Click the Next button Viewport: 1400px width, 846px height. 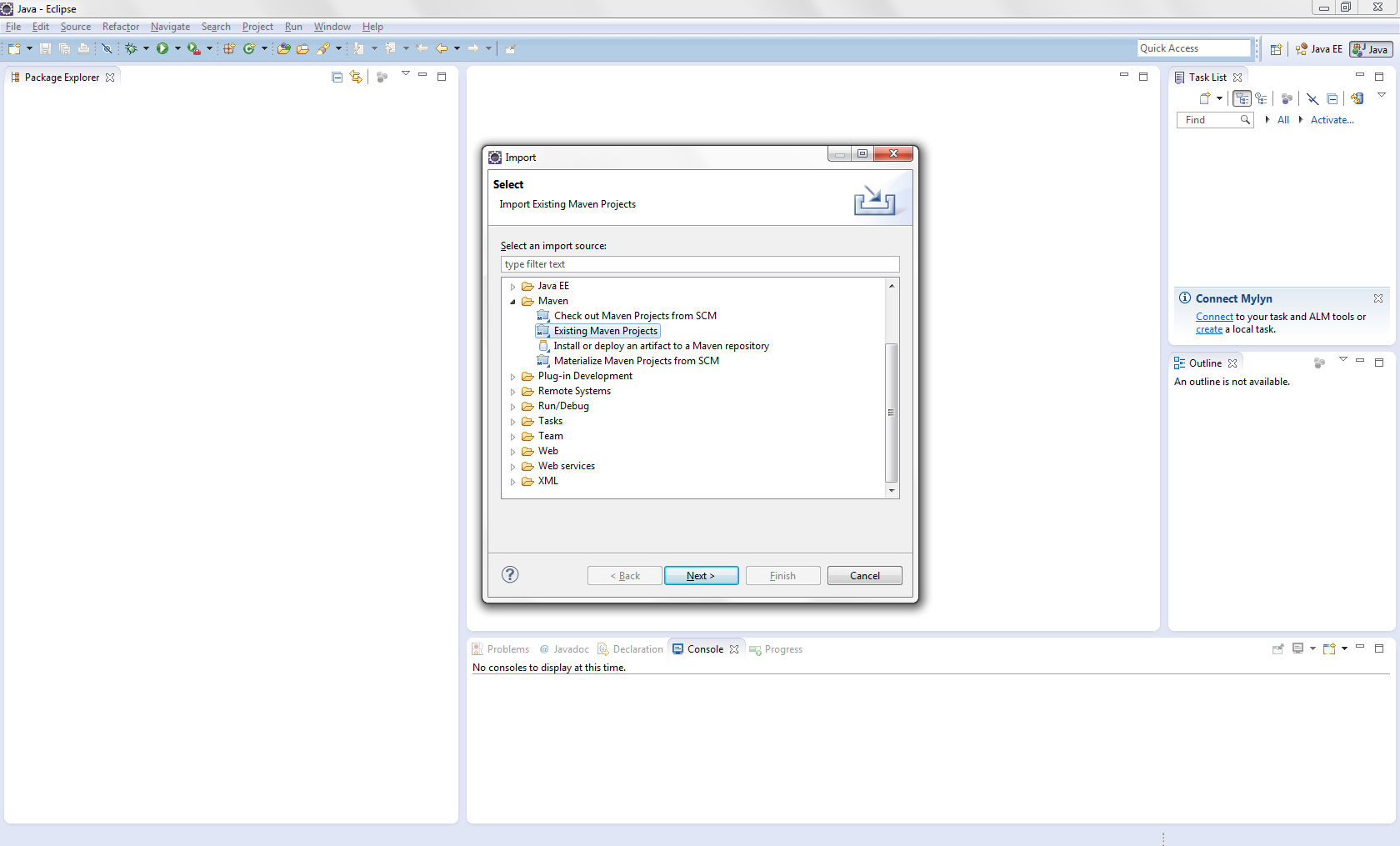[701, 576]
